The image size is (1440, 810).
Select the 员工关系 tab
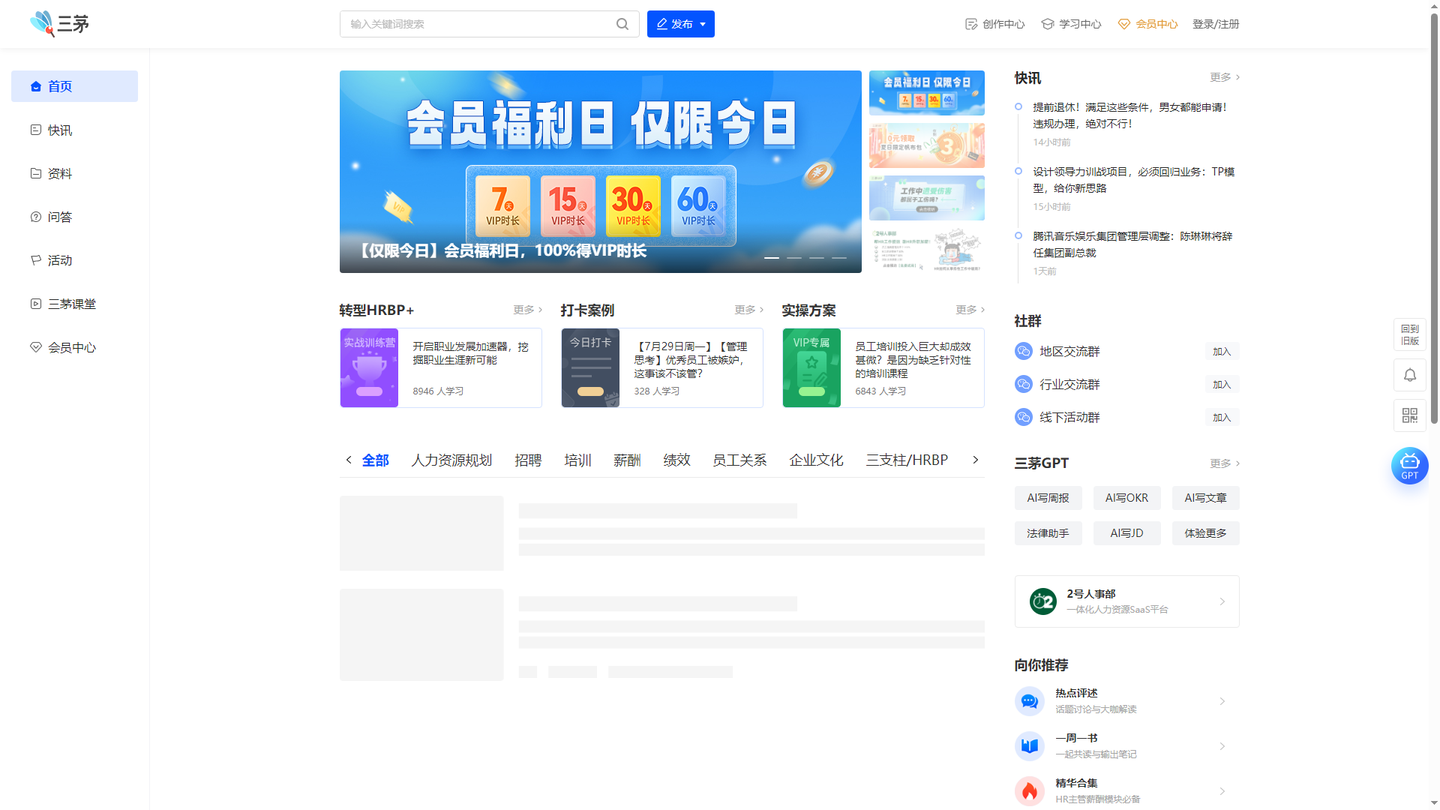pyautogui.click(x=739, y=460)
